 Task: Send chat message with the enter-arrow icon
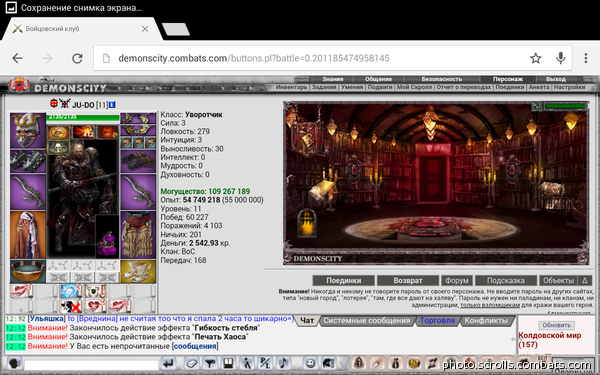coord(168,363)
